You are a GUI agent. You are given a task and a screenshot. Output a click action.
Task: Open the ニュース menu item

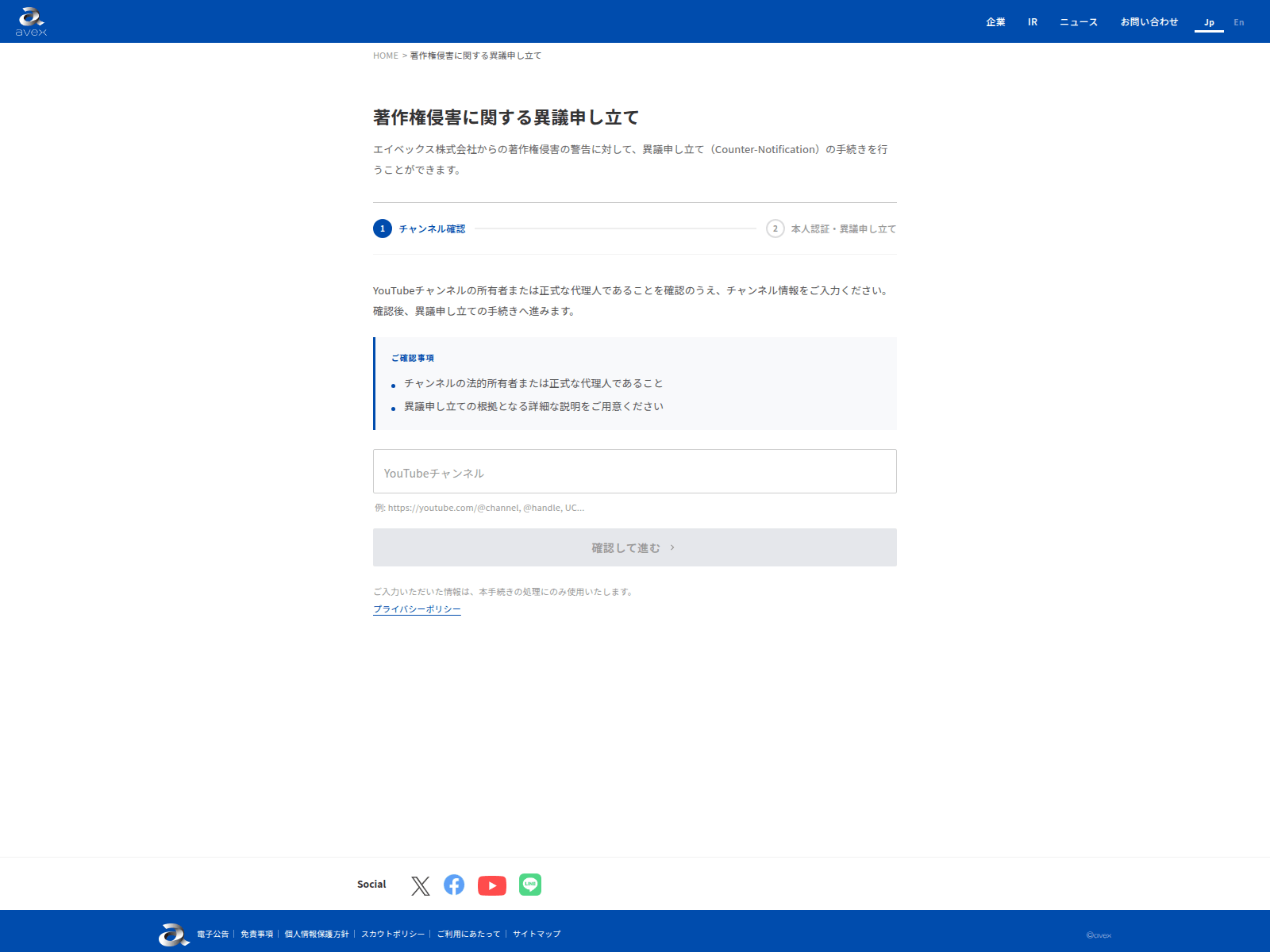click(x=1079, y=22)
